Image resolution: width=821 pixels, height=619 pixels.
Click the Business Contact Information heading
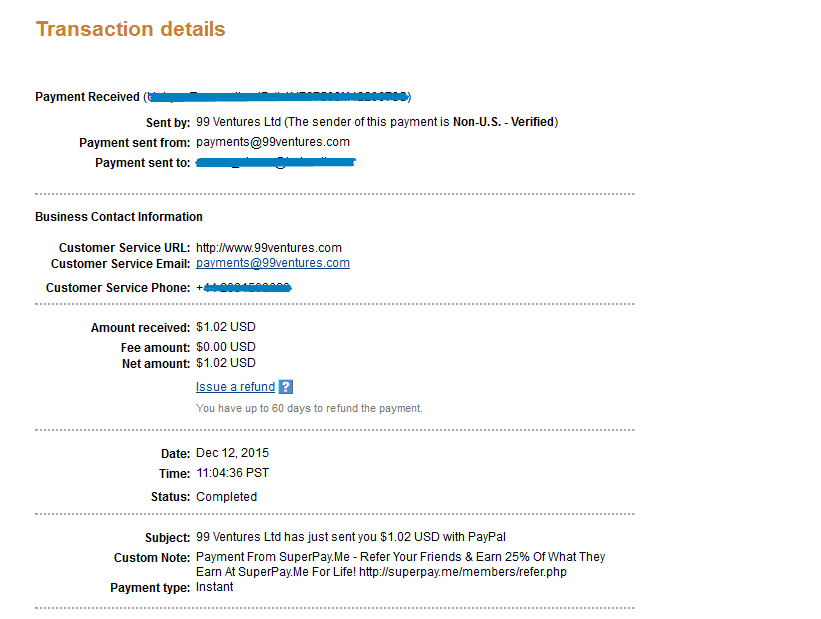119,217
